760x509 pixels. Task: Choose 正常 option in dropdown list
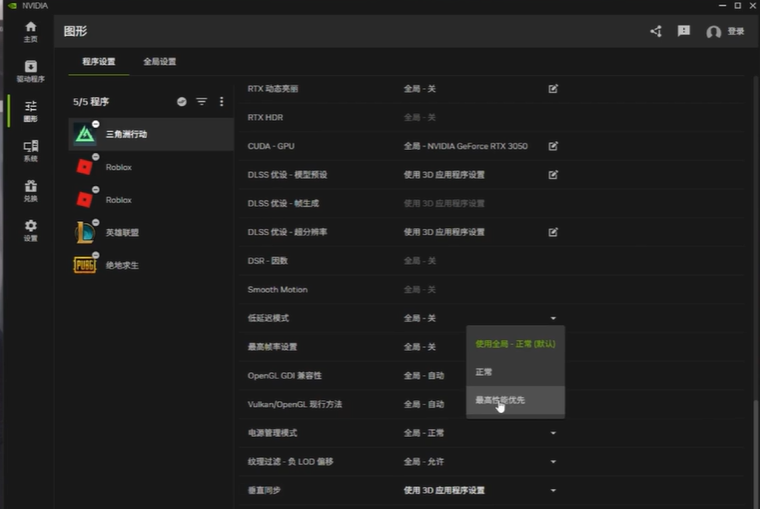pyautogui.click(x=515, y=372)
